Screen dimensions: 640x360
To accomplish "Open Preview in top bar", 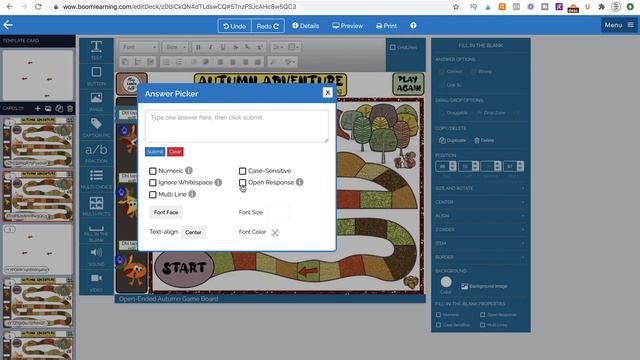I will pos(347,26).
